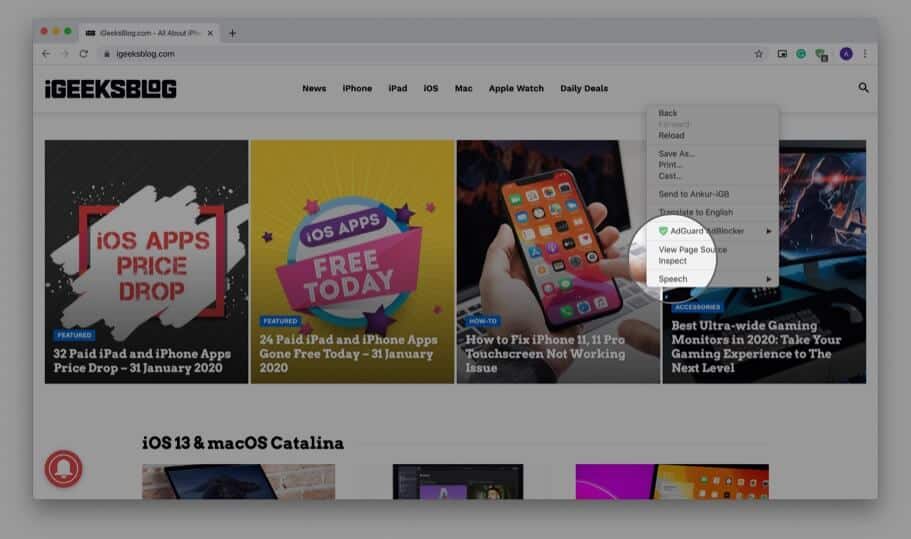Select the iGeeksBlog.com browser tab
Screen dimensions: 911x539
149,33
